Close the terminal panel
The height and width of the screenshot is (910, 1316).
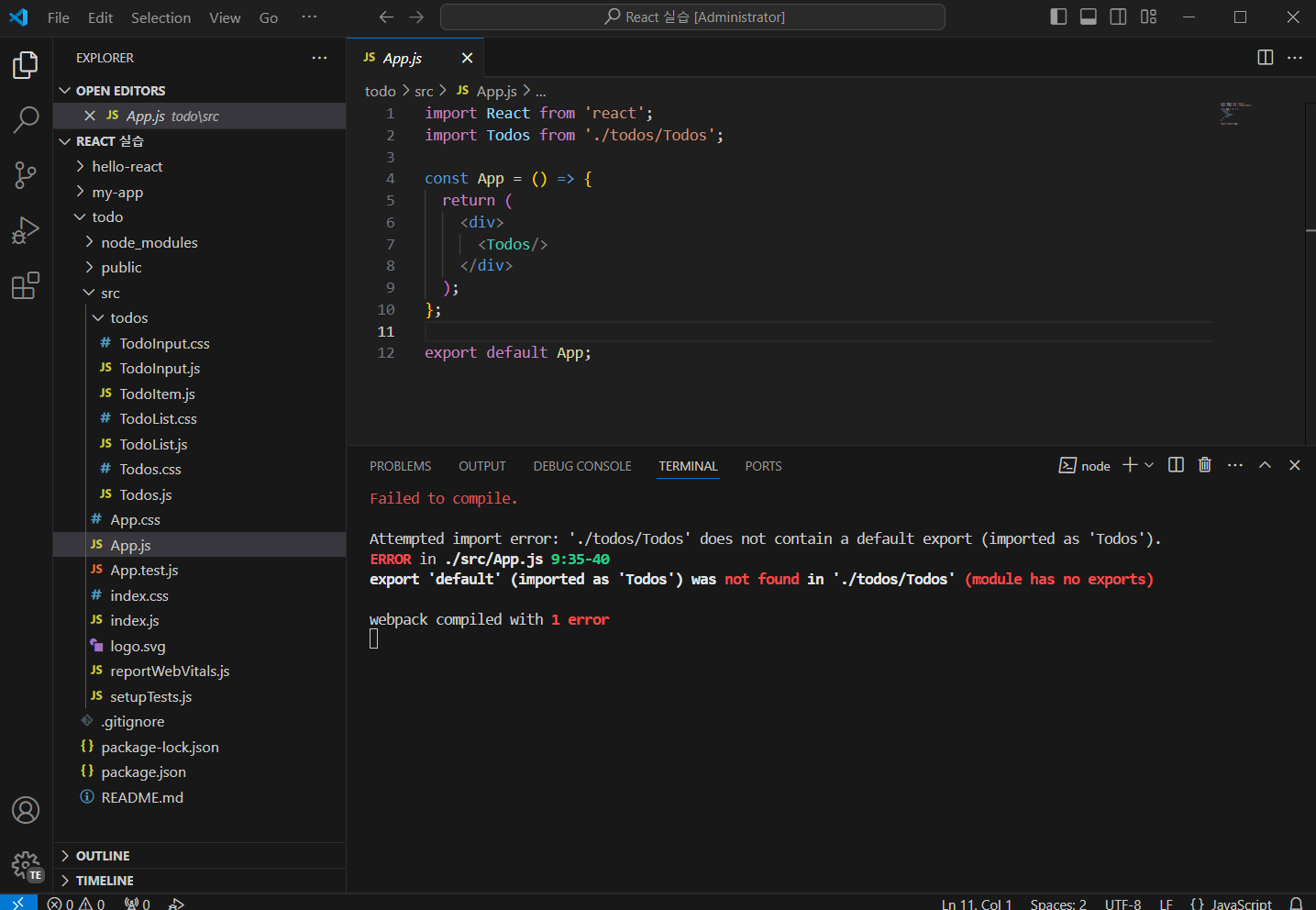(x=1295, y=465)
